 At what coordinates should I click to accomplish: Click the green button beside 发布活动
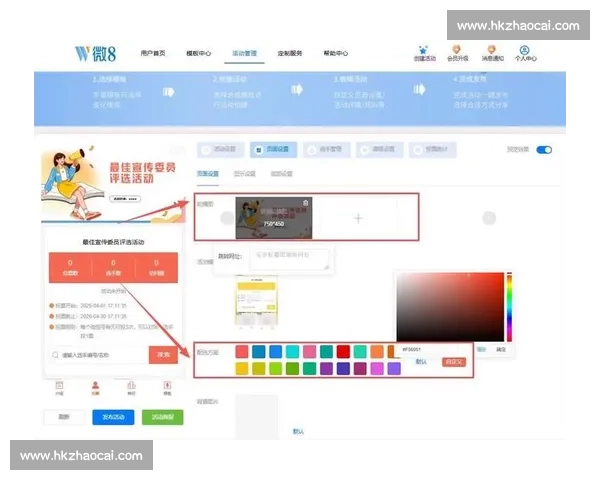point(163,417)
